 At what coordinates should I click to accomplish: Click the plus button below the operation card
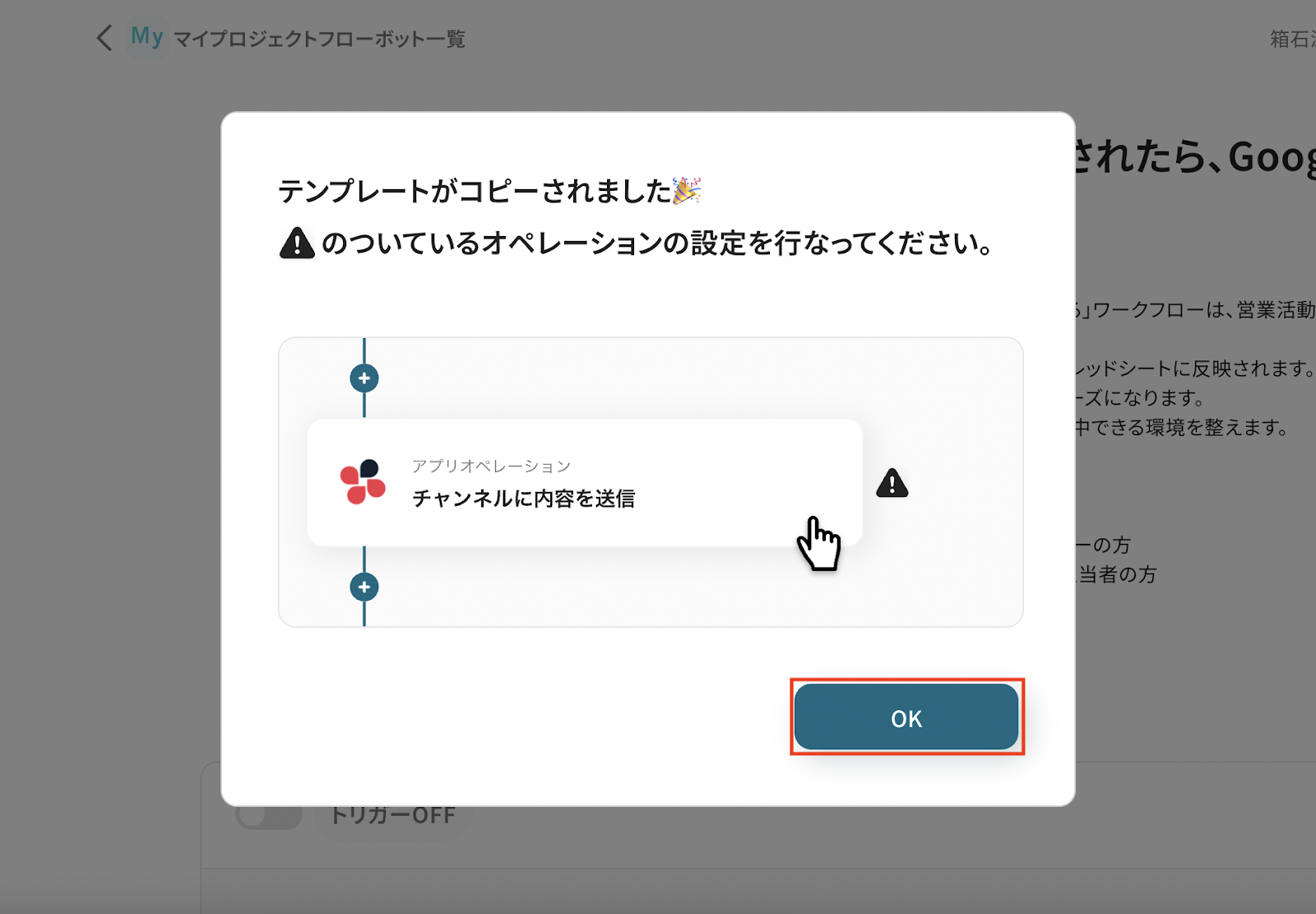[x=364, y=587]
